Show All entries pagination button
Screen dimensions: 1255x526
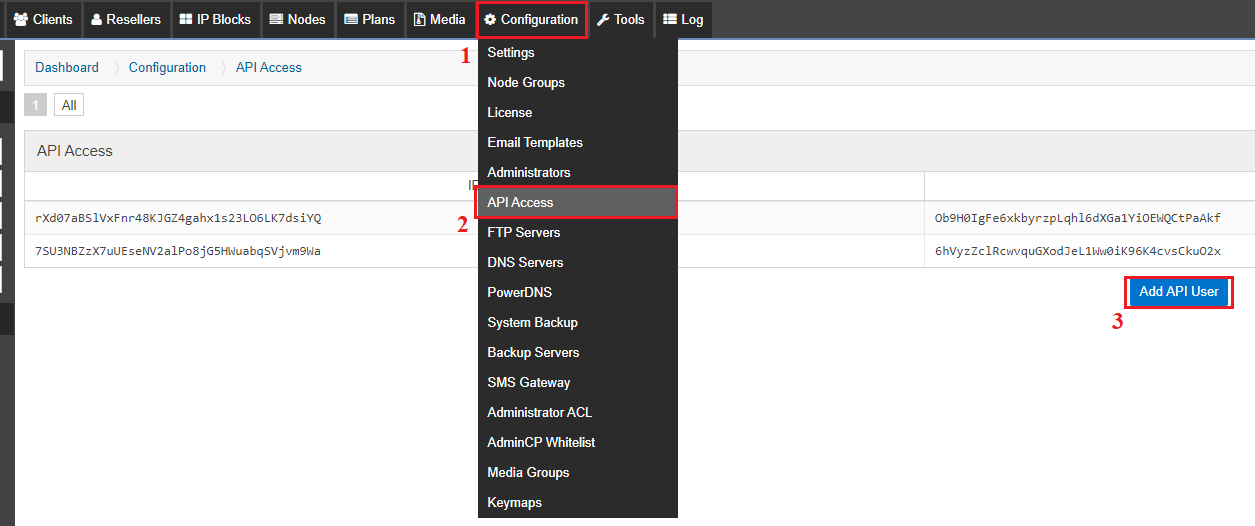click(69, 105)
